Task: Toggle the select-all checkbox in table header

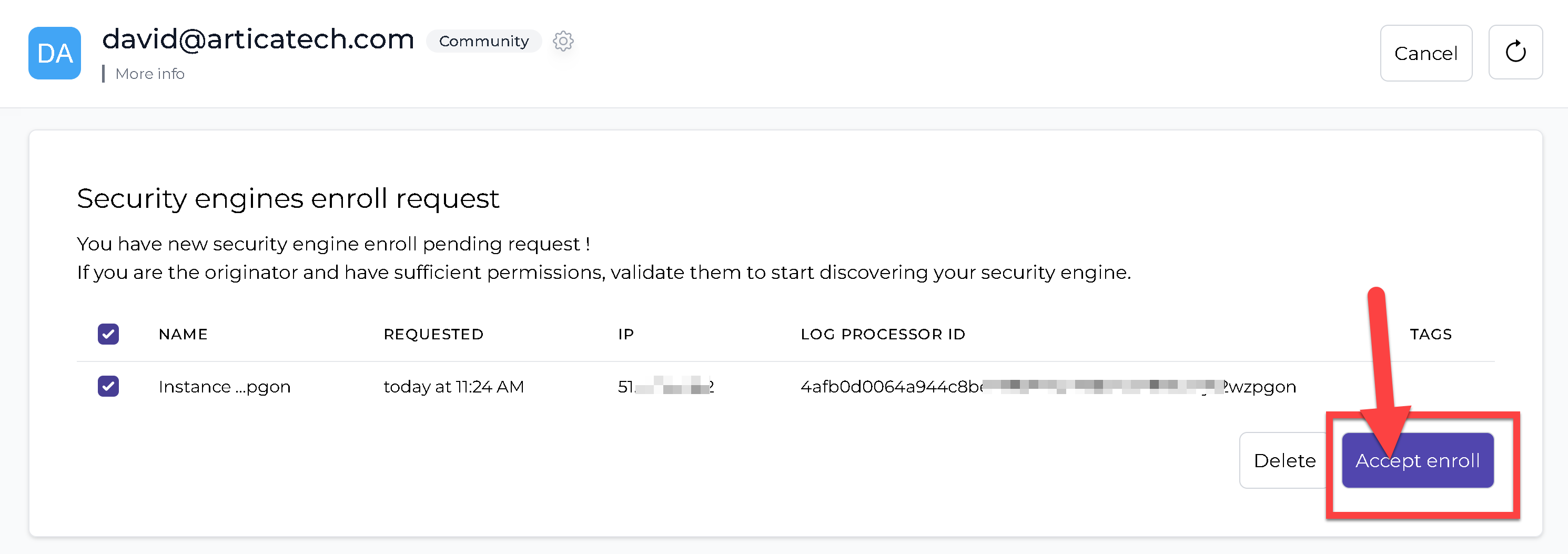Action: pyautogui.click(x=108, y=334)
